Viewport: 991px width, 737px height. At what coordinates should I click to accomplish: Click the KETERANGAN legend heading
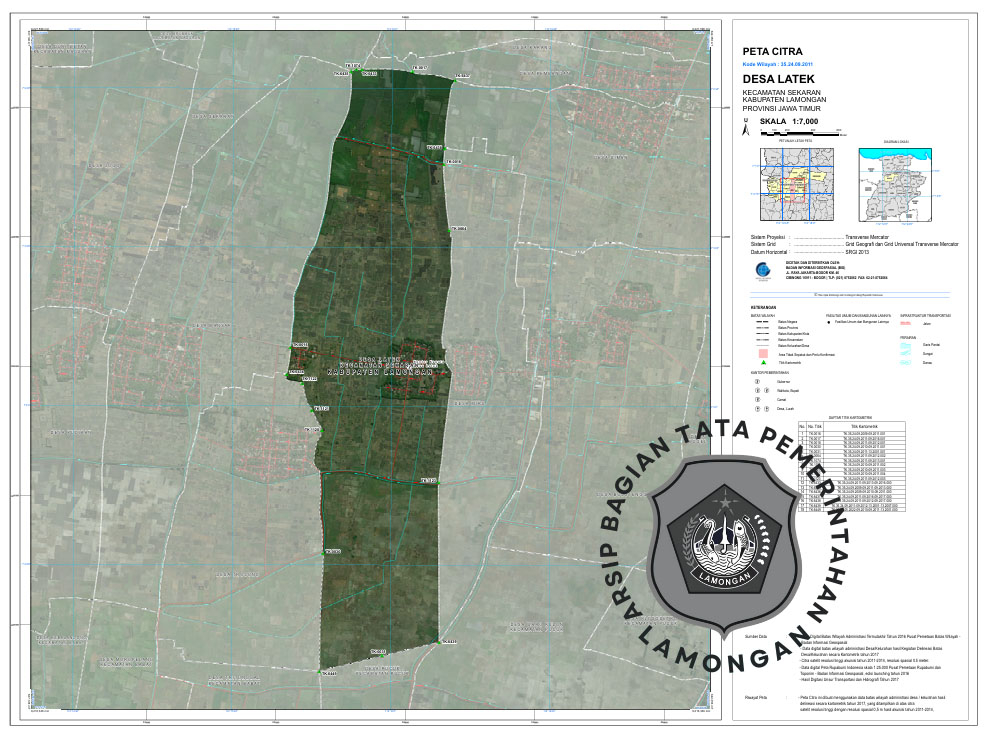[x=764, y=306]
